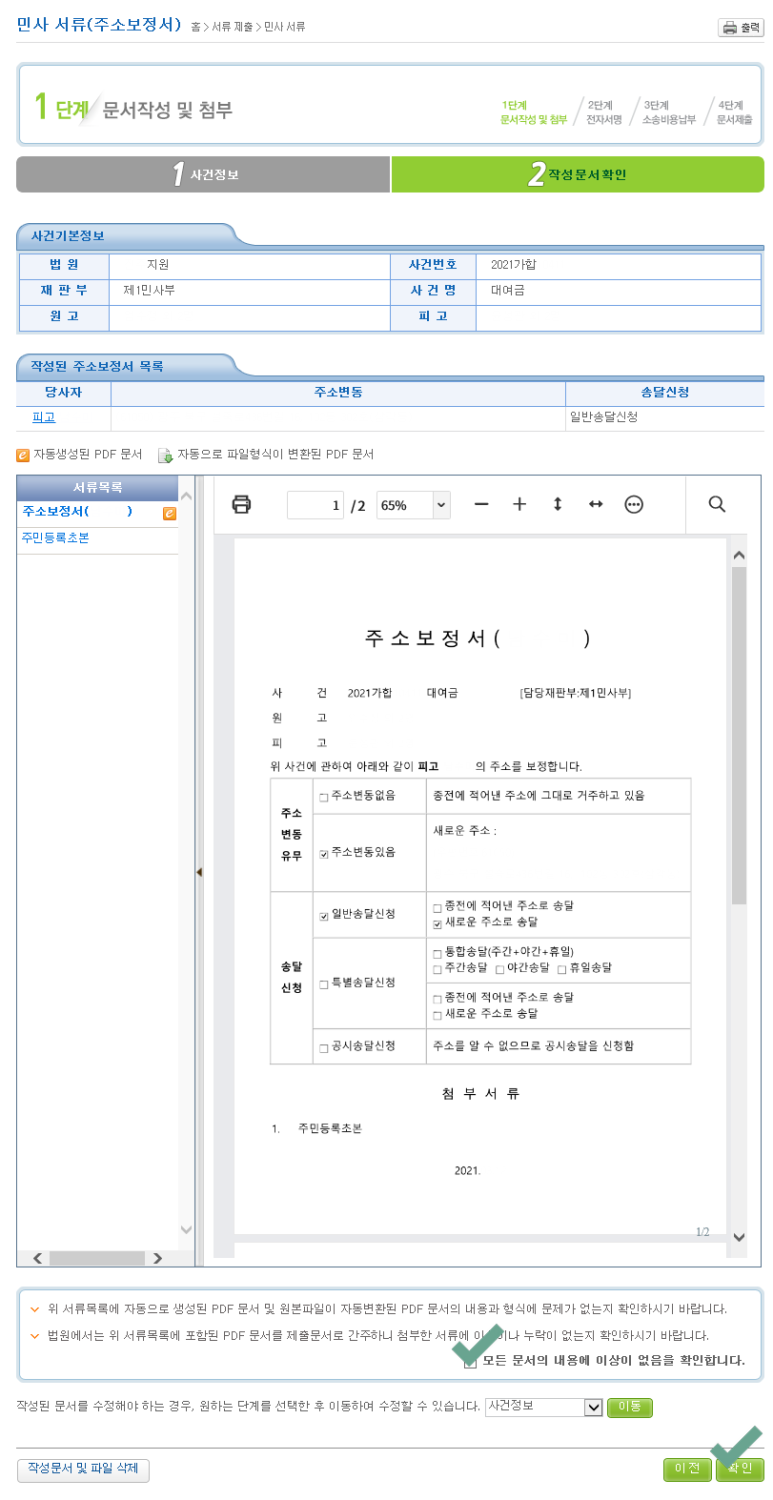773x1500 pixels.
Task: Fit page height with vertical arrow icon
Action: click(x=557, y=504)
